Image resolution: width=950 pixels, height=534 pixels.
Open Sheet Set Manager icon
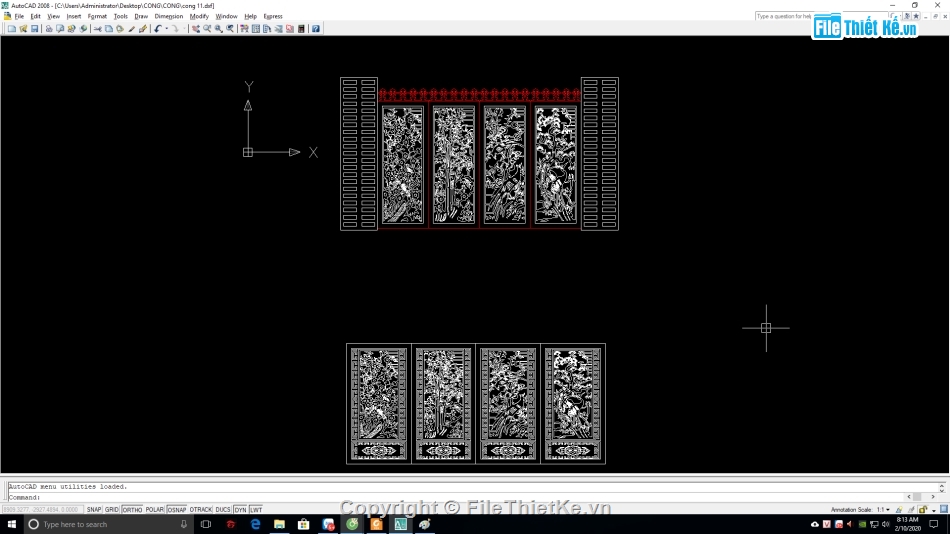[279, 28]
